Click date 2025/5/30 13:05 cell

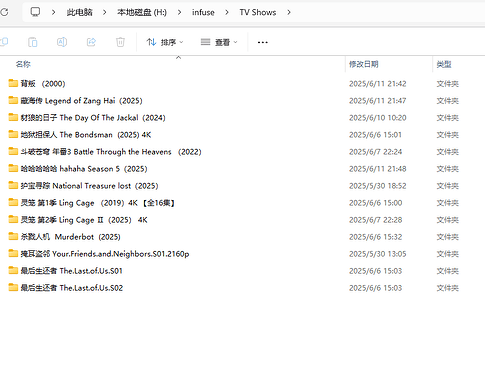(x=378, y=254)
